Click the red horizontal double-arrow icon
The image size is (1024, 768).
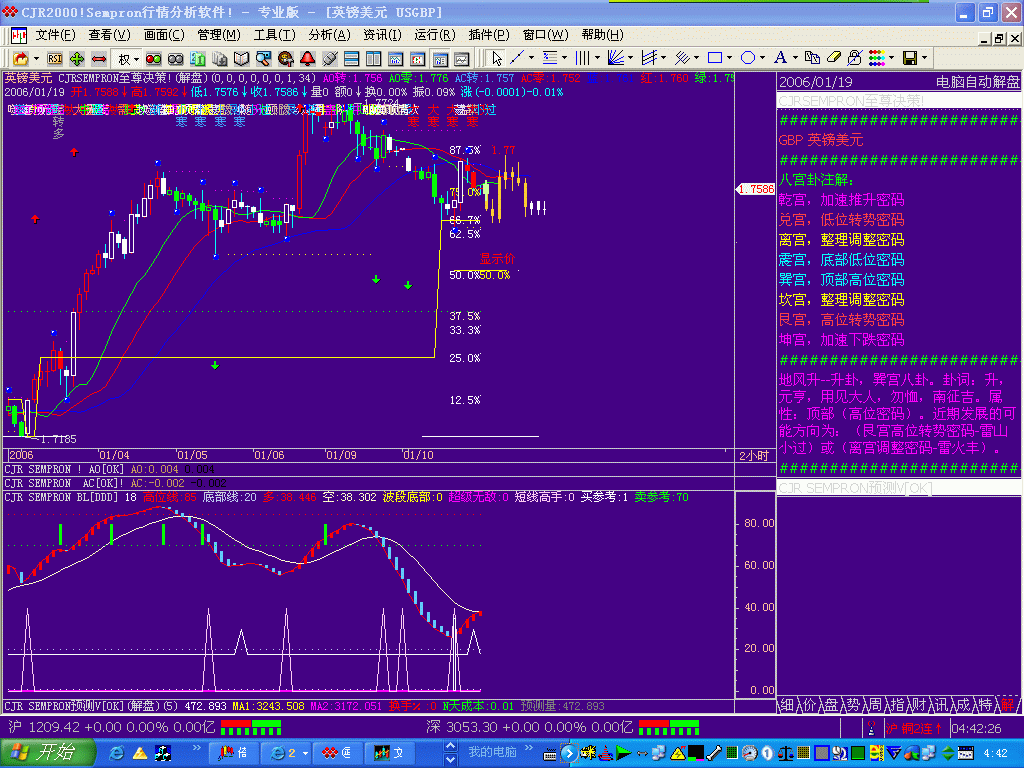(x=99, y=59)
